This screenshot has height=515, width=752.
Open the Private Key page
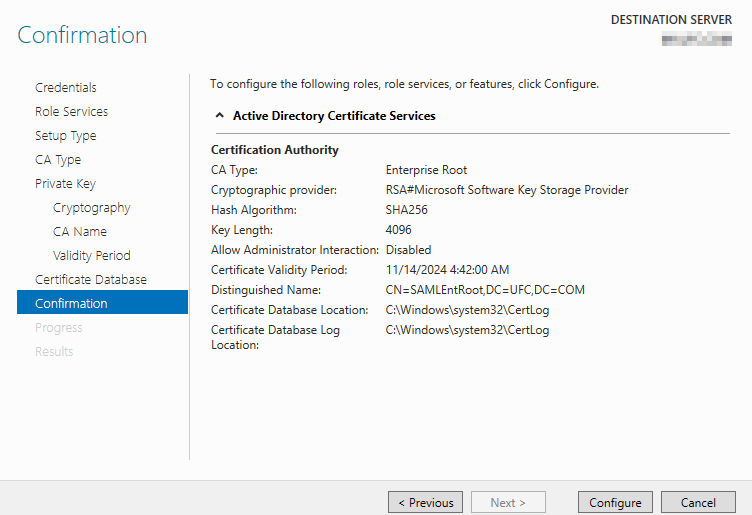pos(67,184)
